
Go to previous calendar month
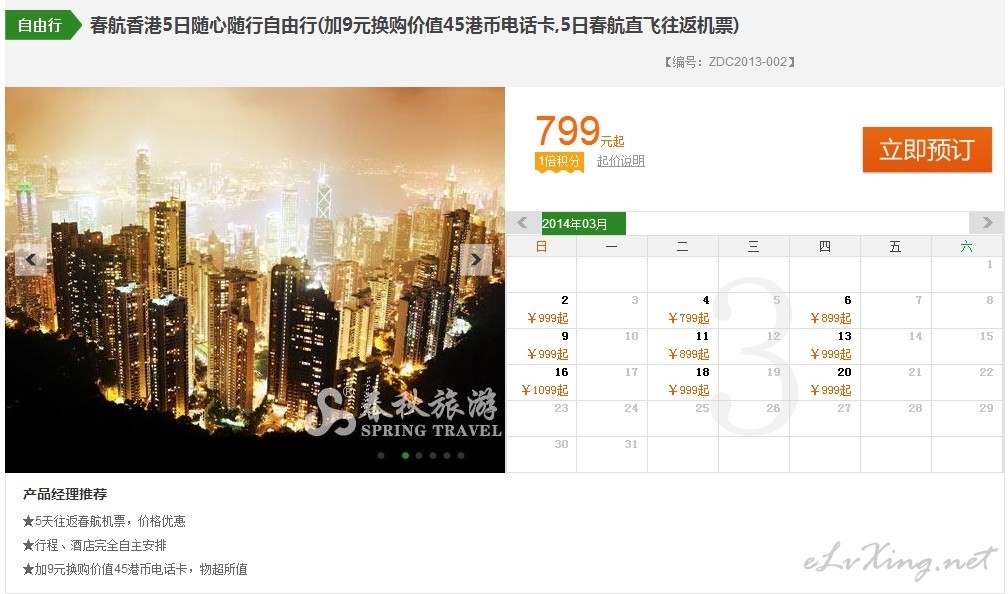[x=522, y=223]
